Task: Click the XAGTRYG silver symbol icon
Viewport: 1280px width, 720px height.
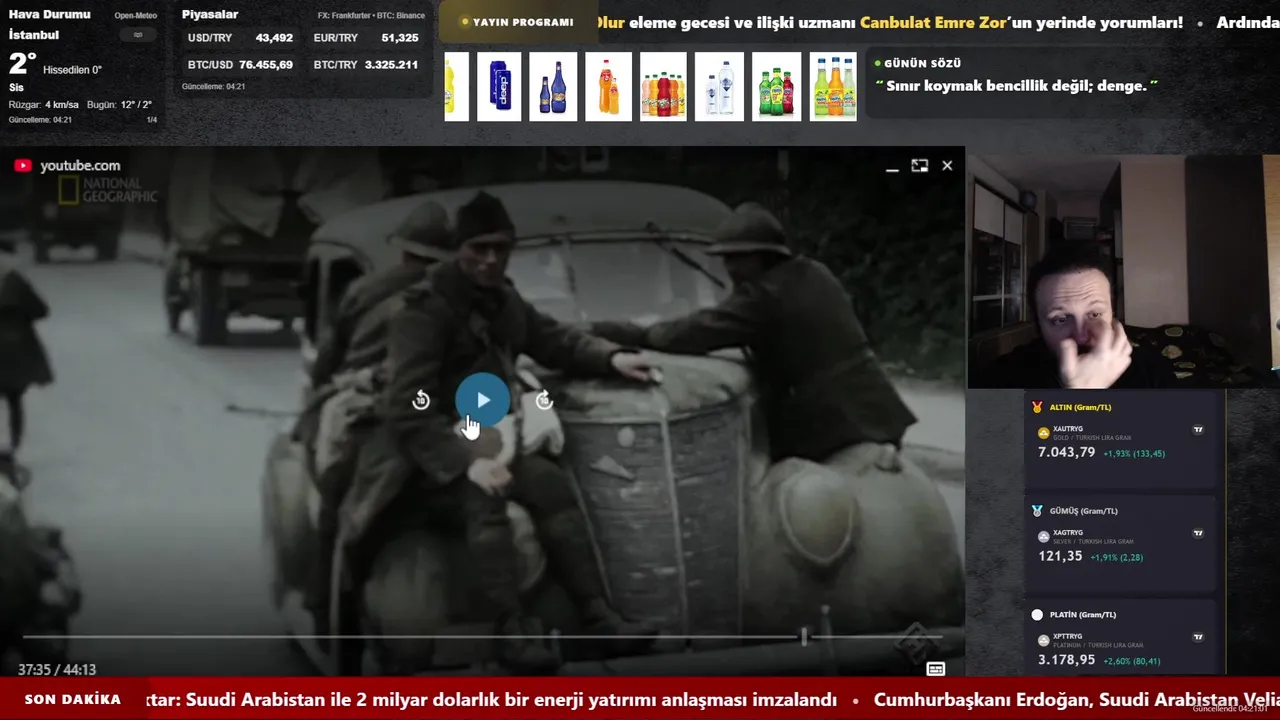Action: pyautogui.click(x=1044, y=537)
